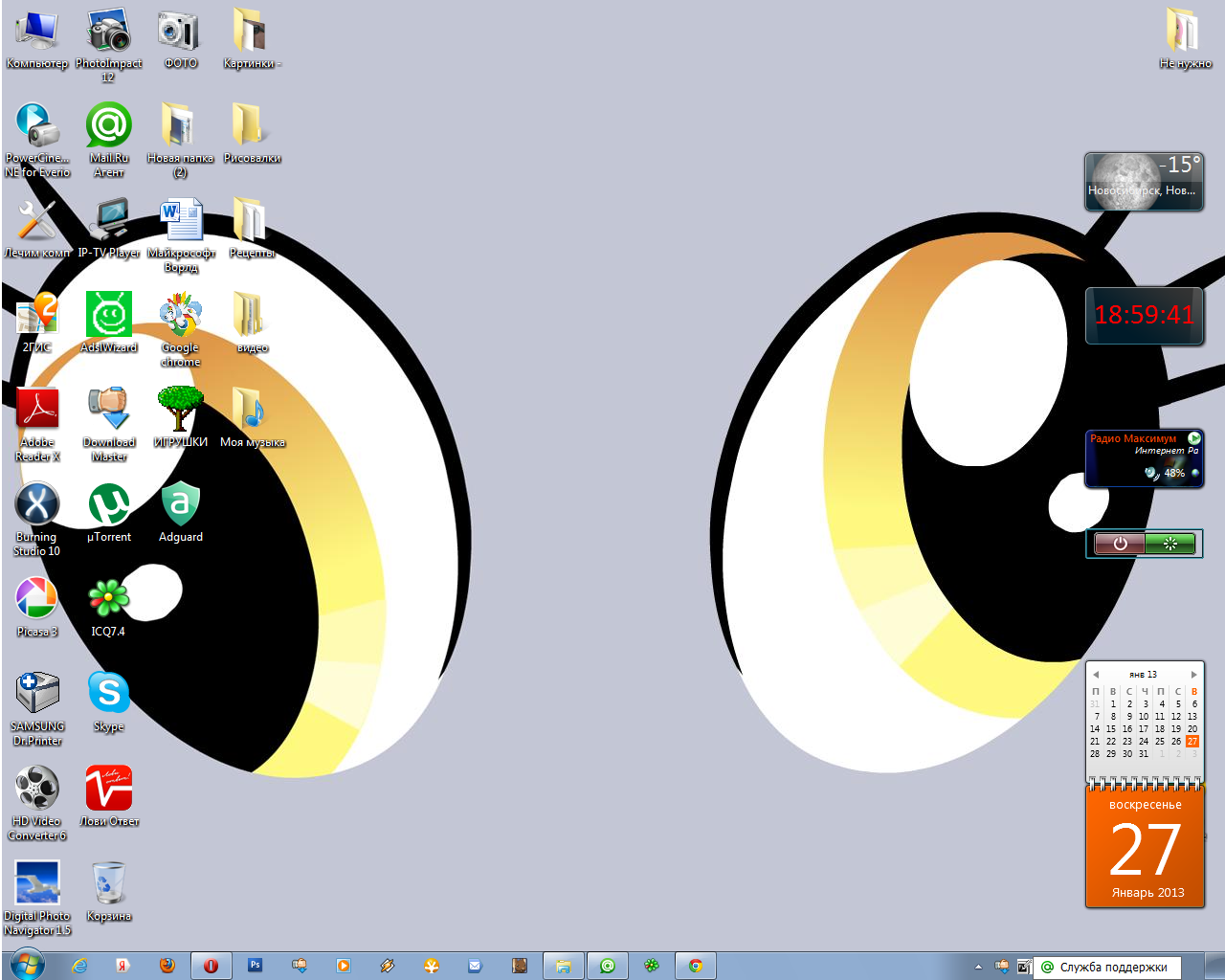Switch to Opera in taskbar

pos(211,966)
